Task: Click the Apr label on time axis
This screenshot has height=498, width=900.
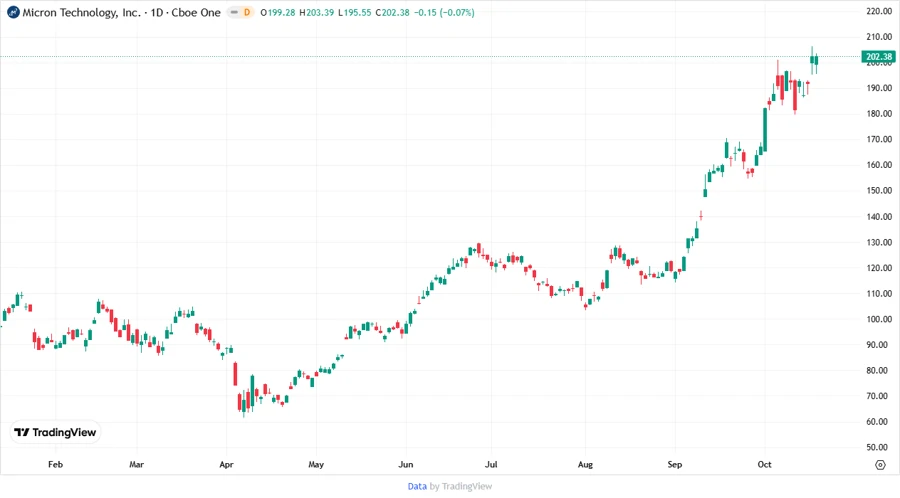Action: tap(226, 464)
